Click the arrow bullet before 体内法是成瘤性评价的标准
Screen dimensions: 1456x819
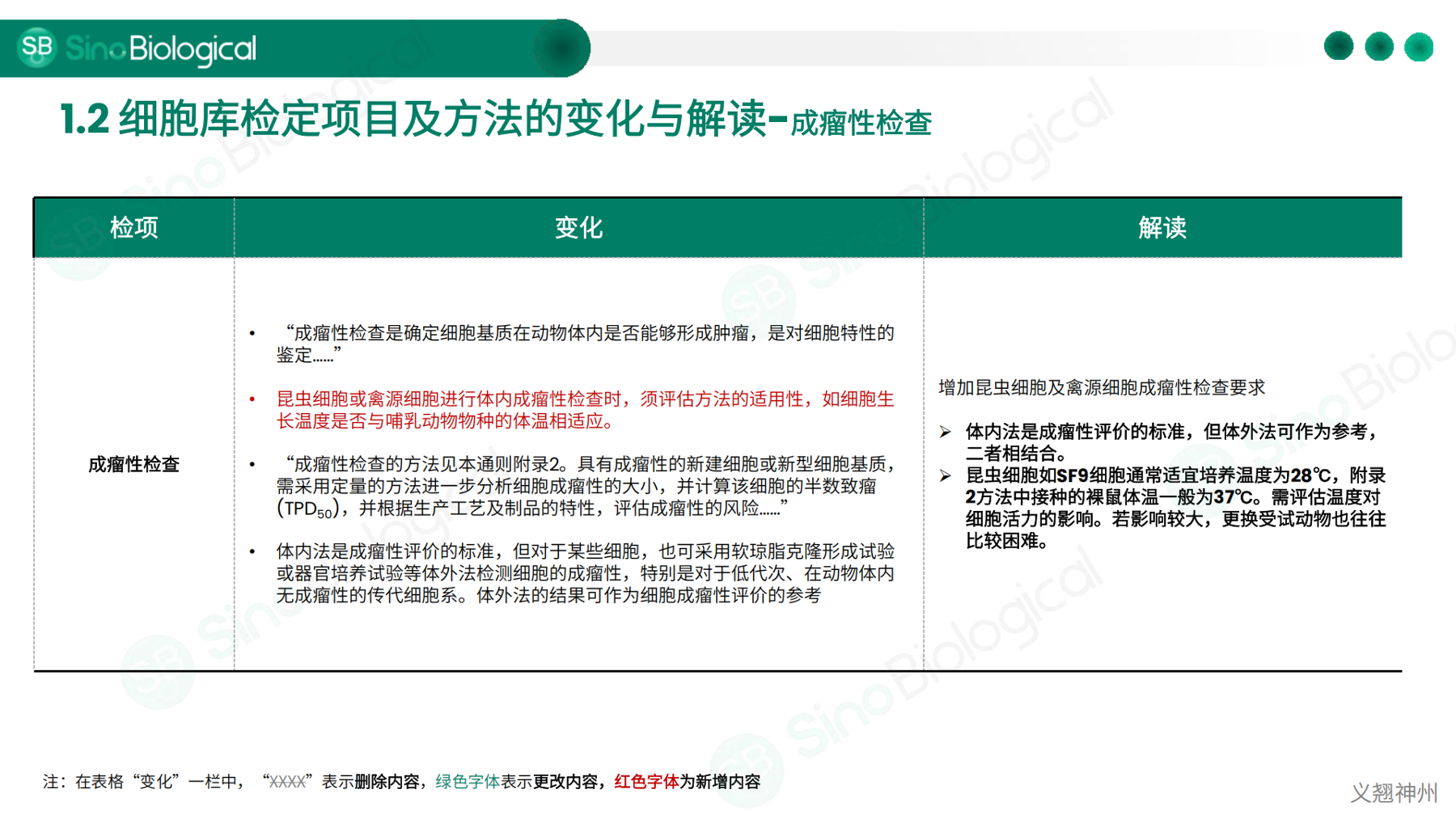(x=945, y=432)
